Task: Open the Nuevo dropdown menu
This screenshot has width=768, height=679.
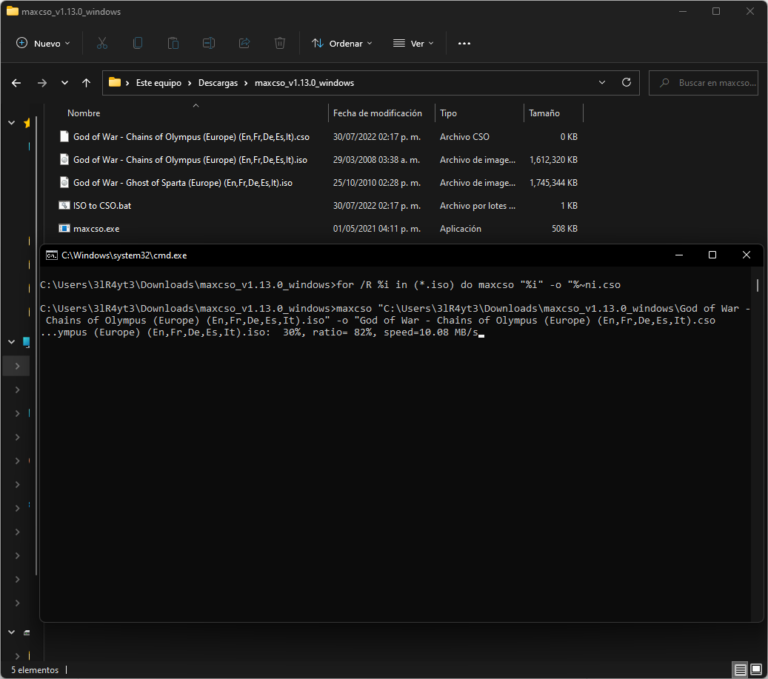Action: click(x=43, y=44)
